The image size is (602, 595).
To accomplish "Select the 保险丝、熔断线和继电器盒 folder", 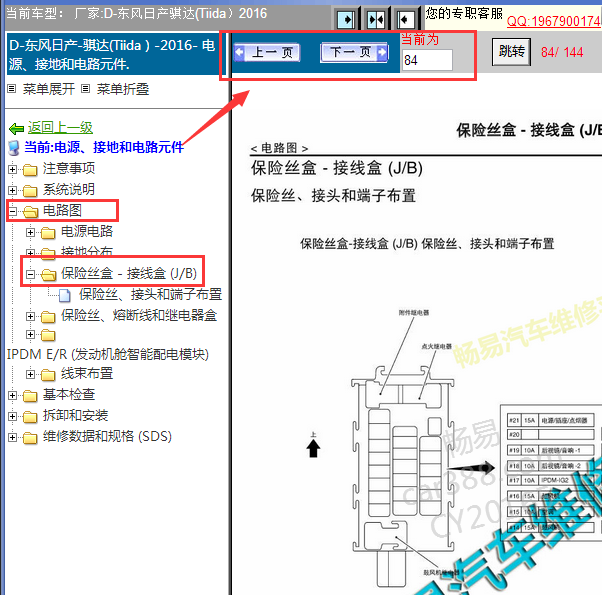I will click(139, 316).
